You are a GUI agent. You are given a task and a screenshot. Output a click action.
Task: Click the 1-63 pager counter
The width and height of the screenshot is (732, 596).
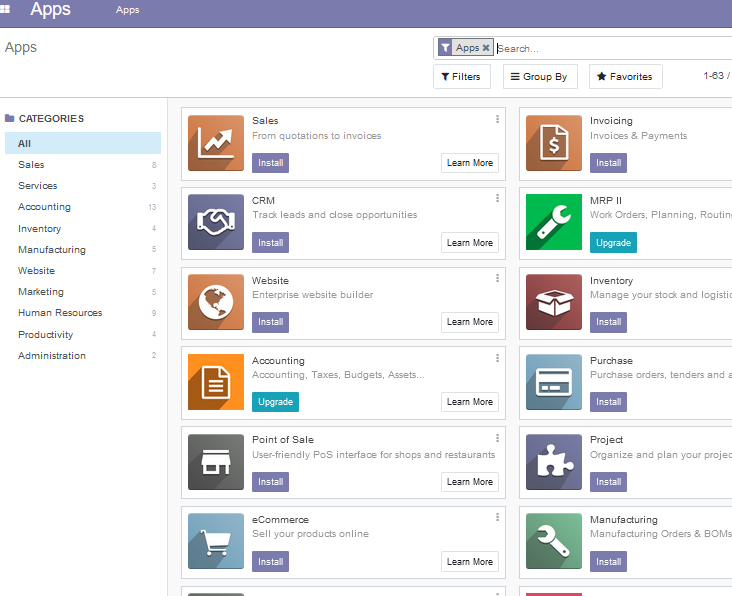click(716, 76)
